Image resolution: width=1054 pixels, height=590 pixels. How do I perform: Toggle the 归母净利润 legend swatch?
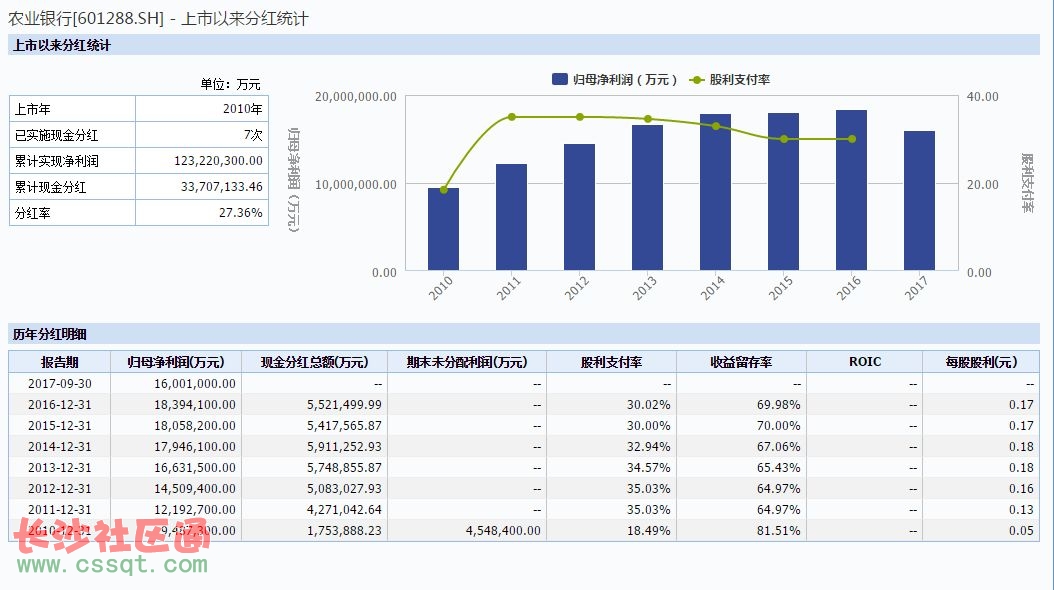(560, 79)
